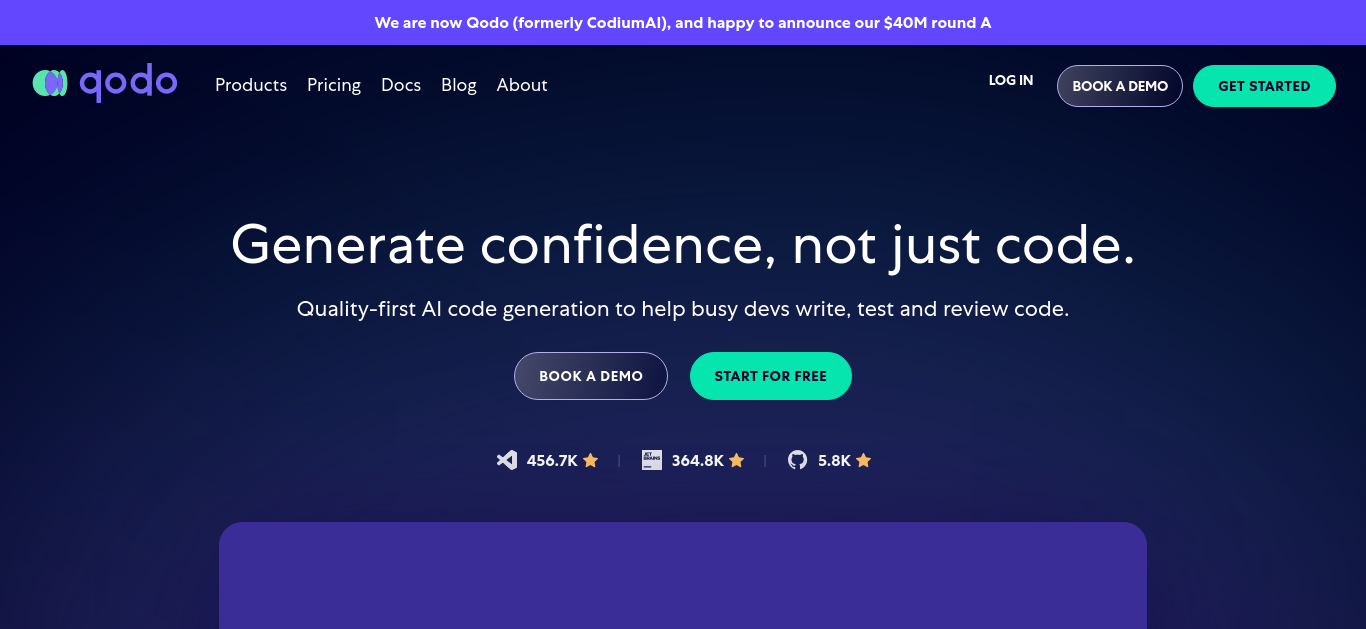
Task: Click the hero BOOK A DEMO button
Action: click(591, 376)
